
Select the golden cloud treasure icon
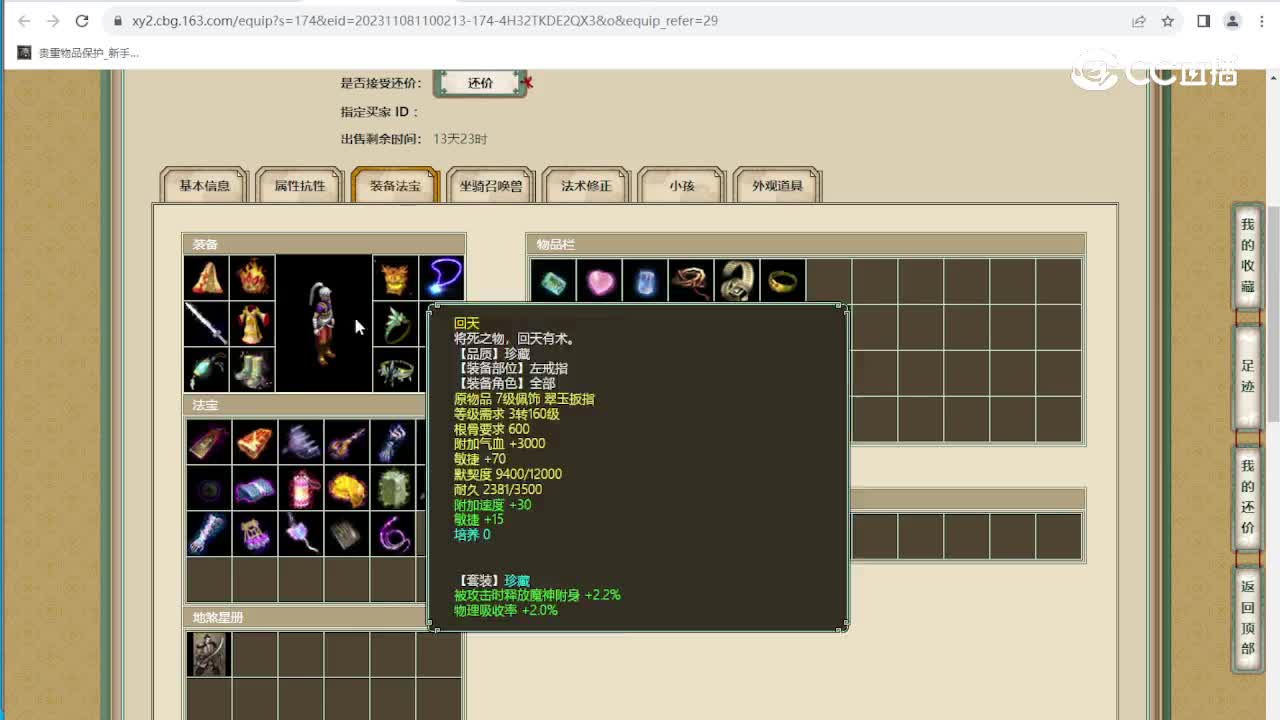point(347,488)
